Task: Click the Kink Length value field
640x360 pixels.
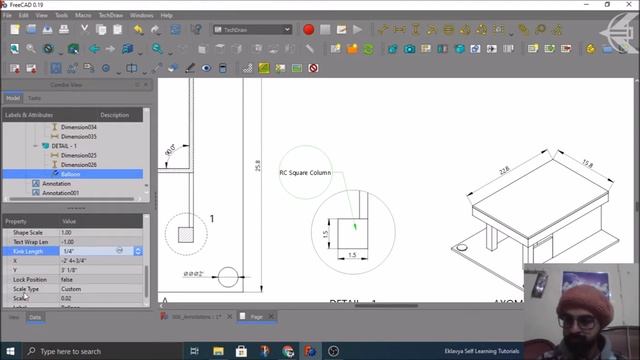Action: pyautogui.click(x=97, y=251)
